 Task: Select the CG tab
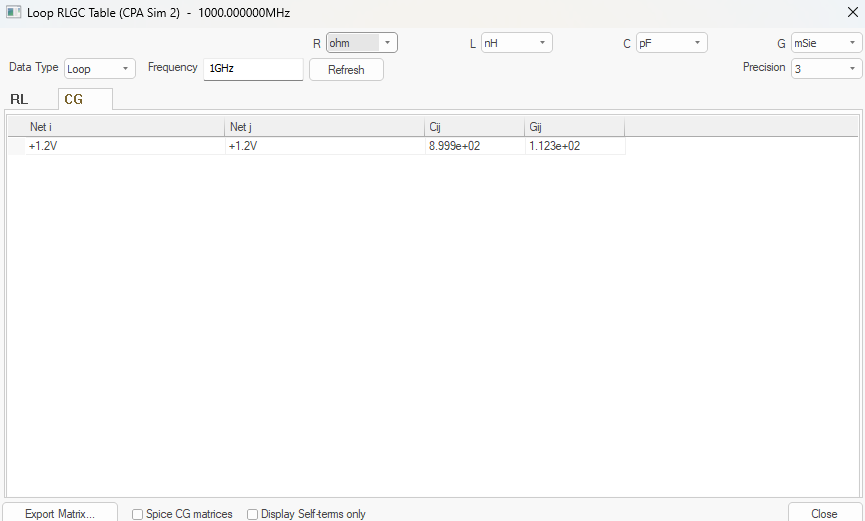click(x=74, y=99)
